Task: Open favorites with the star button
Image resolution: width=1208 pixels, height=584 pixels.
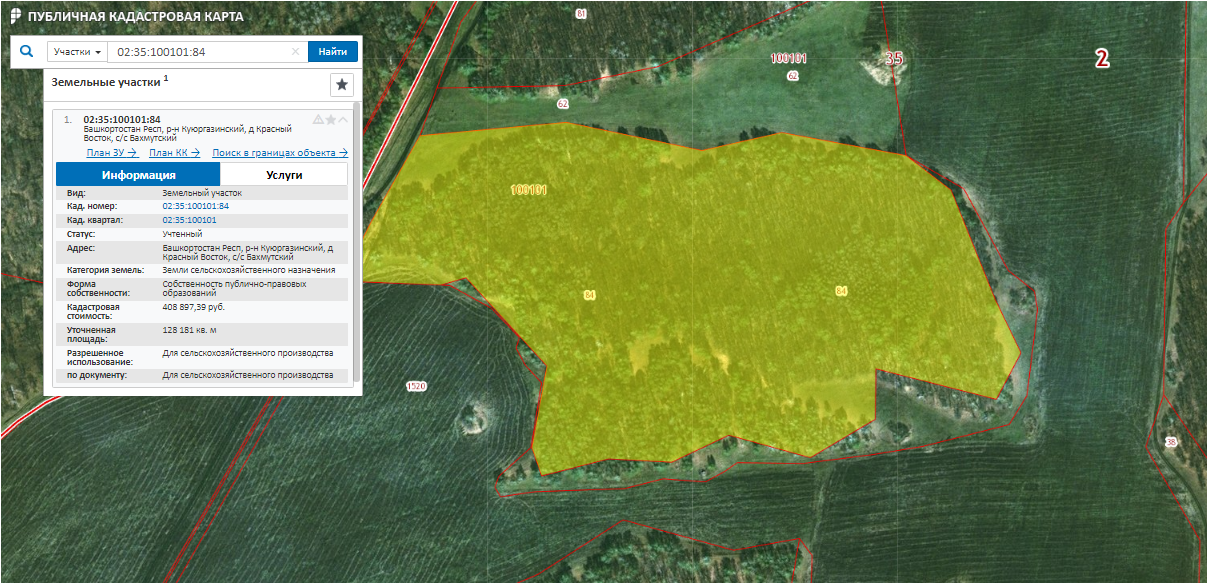Action: [341, 85]
